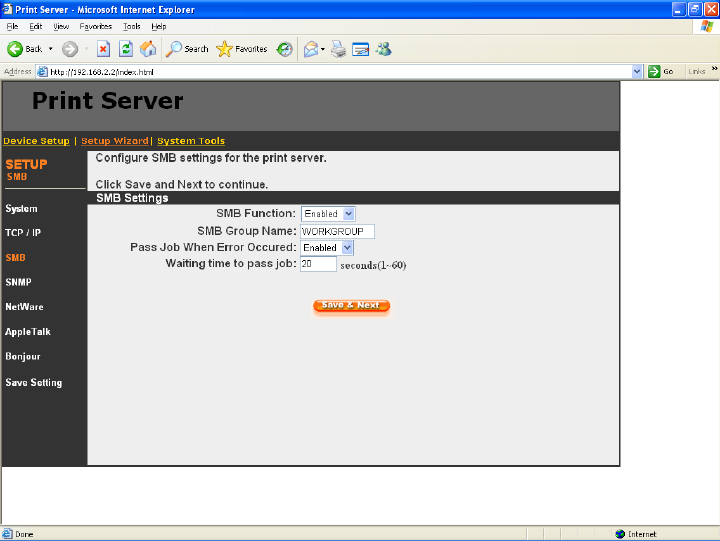Click the 'seconds(1~60)' text
This screenshot has width=720, height=541.
point(373,265)
